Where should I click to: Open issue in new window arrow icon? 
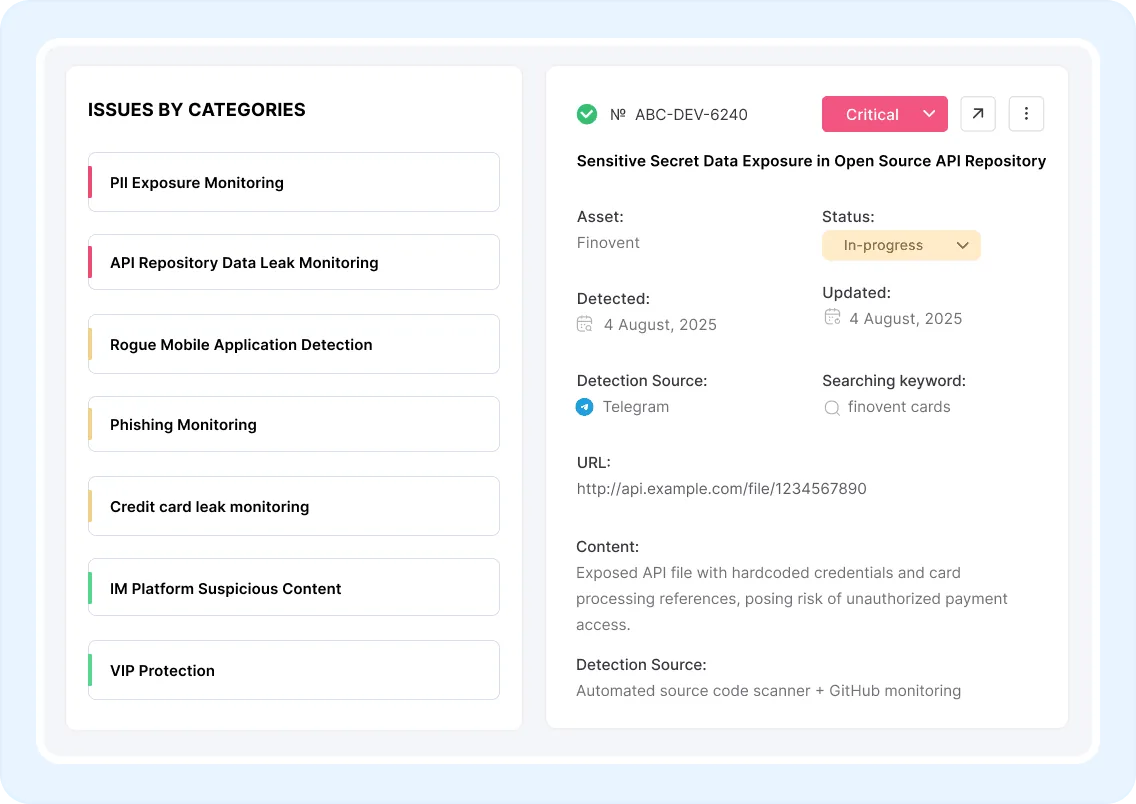[978, 114]
